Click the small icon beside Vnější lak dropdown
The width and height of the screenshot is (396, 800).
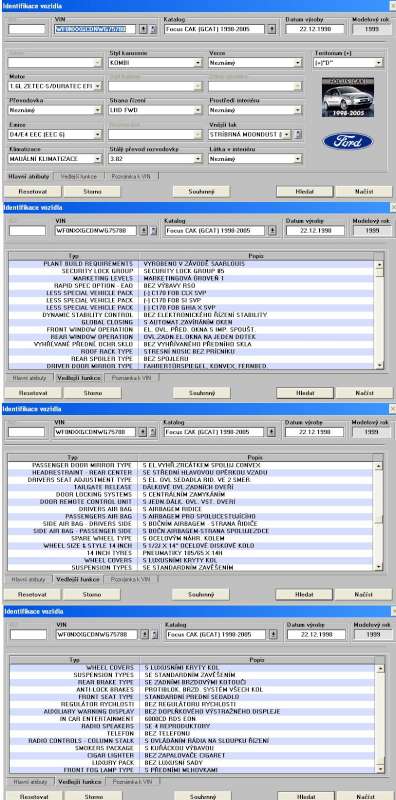[298, 134]
